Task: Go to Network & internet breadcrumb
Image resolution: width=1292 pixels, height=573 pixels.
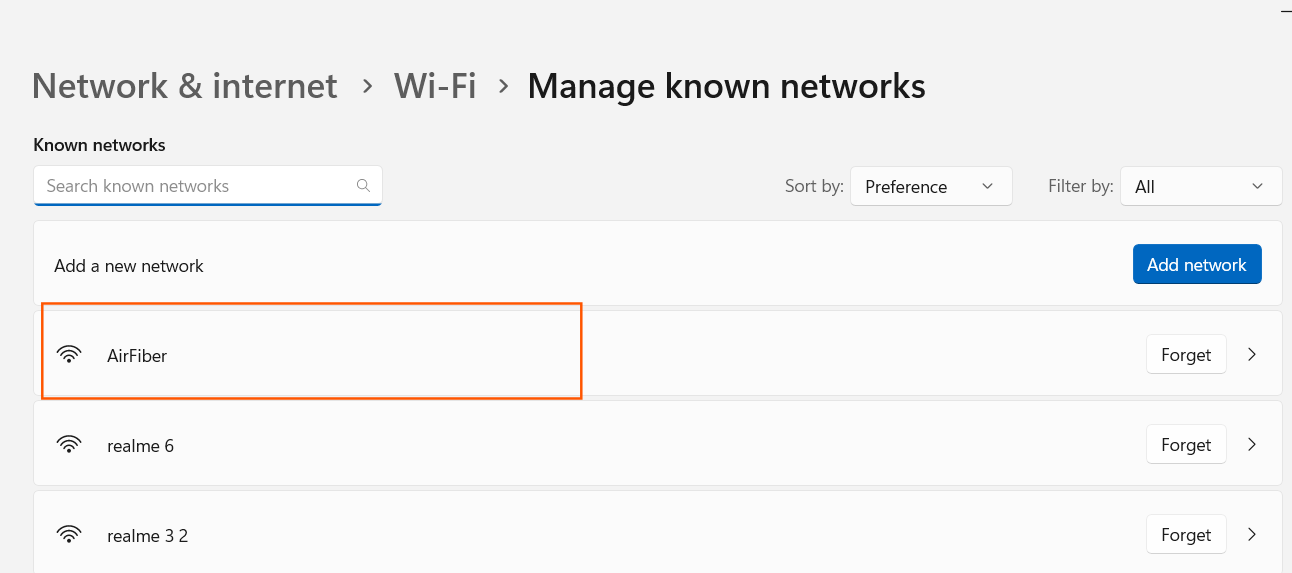Action: pyautogui.click(x=185, y=85)
